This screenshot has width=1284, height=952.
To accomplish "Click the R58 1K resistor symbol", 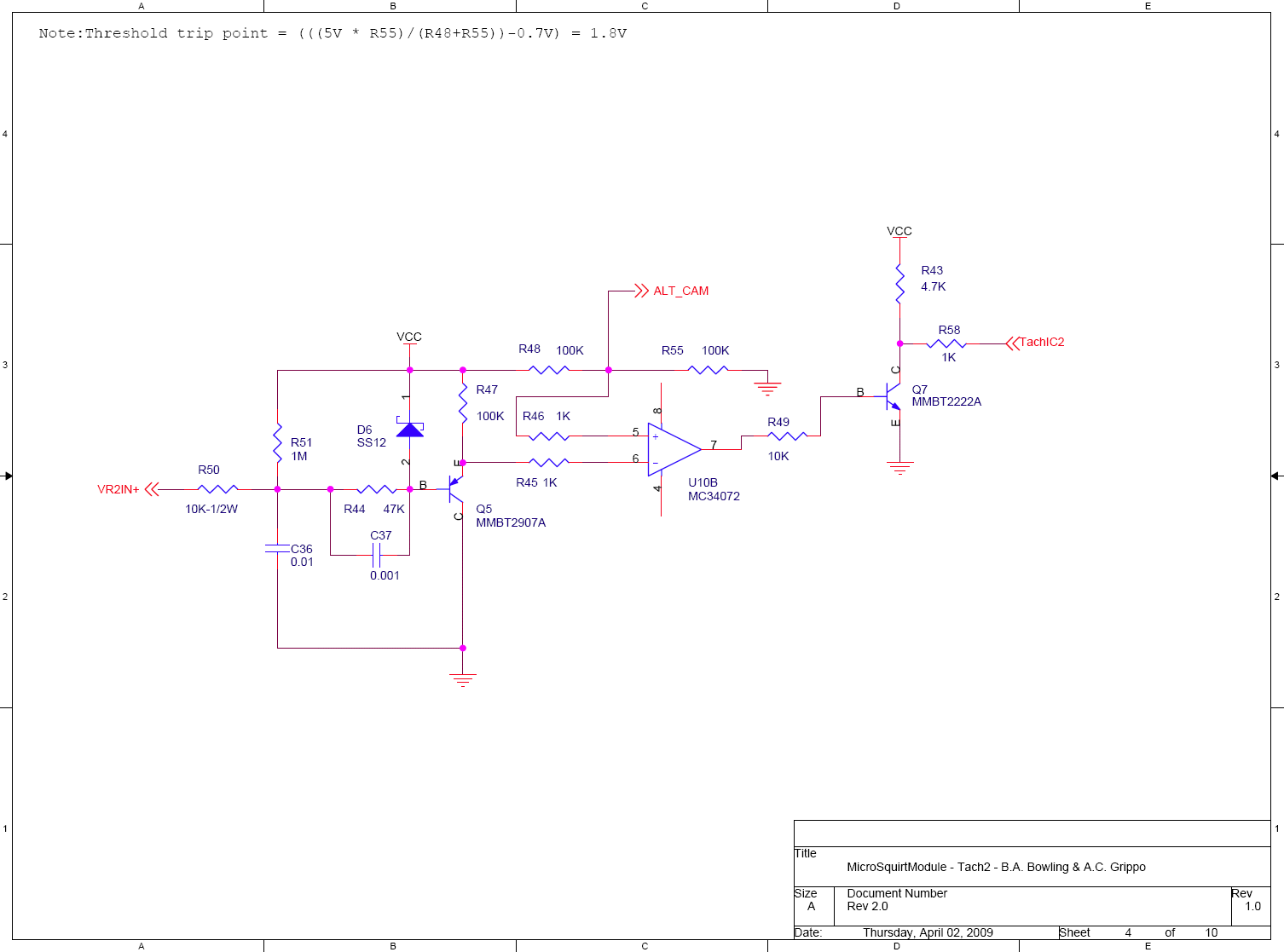I will point(946,344).
